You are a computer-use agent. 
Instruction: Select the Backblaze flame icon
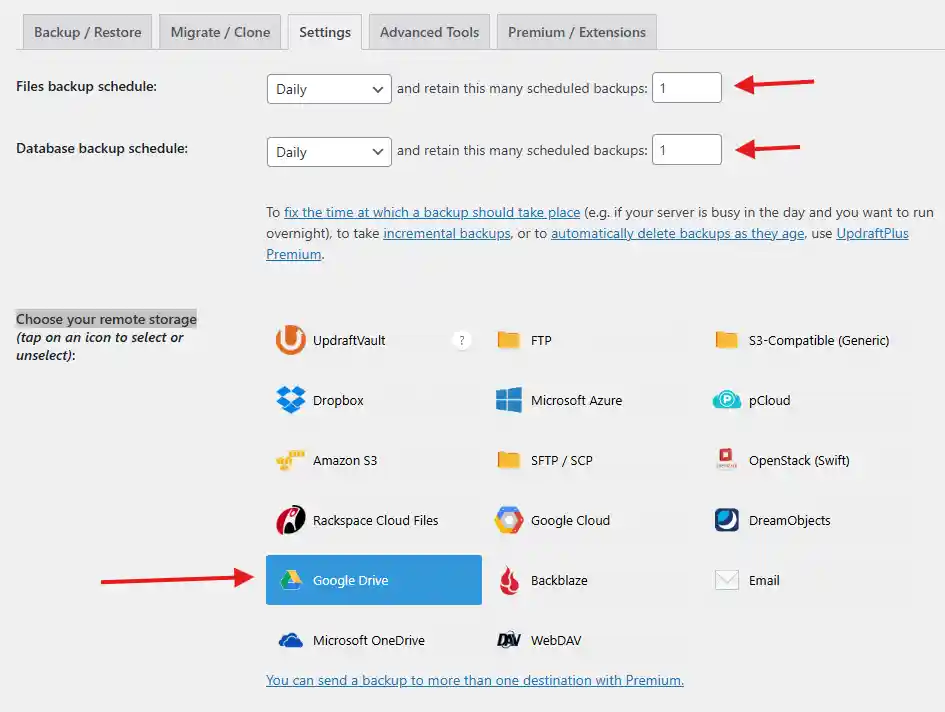[x=509, y=580]
